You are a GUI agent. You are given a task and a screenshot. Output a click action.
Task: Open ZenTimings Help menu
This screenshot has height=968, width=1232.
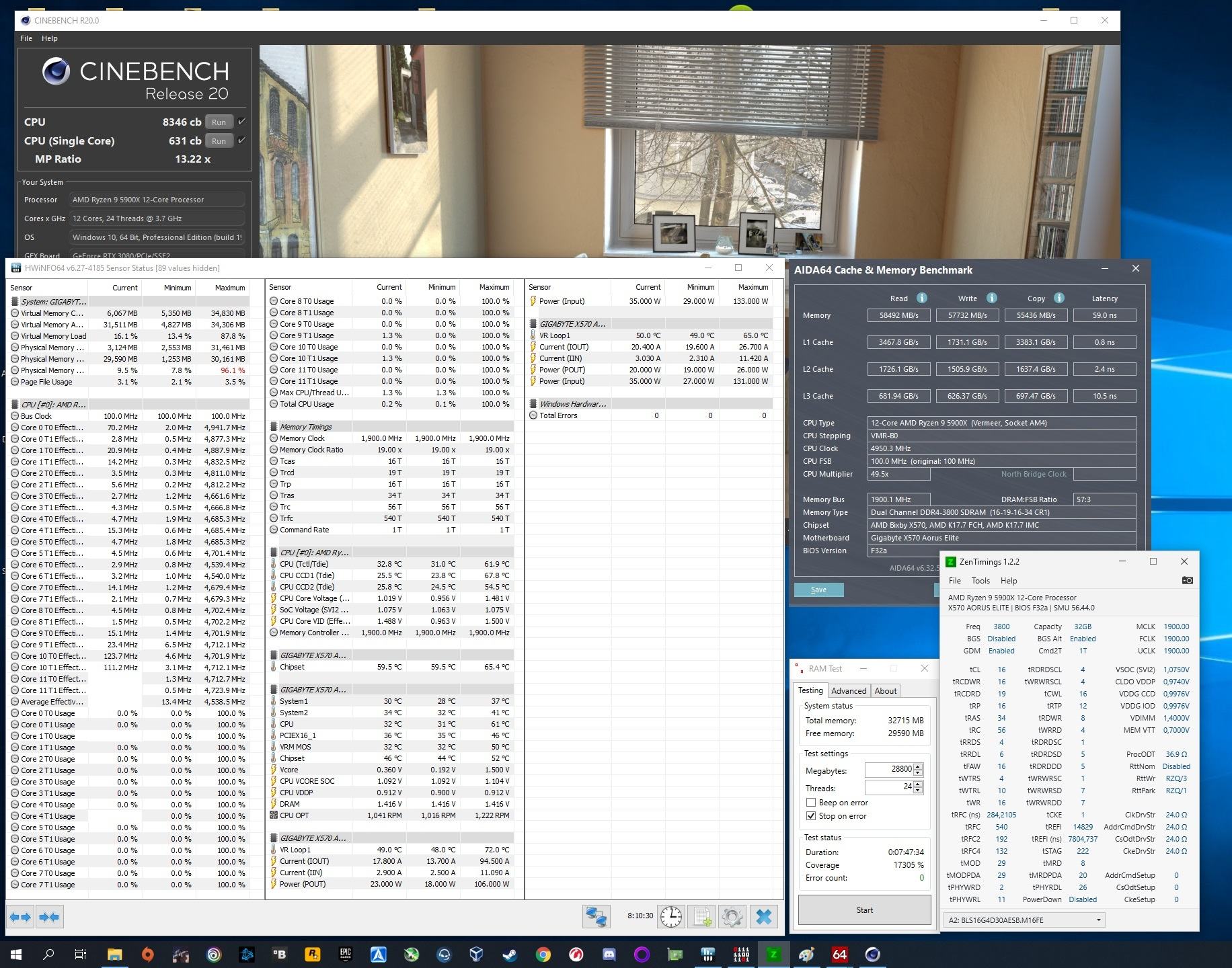tap(1009, 581)
